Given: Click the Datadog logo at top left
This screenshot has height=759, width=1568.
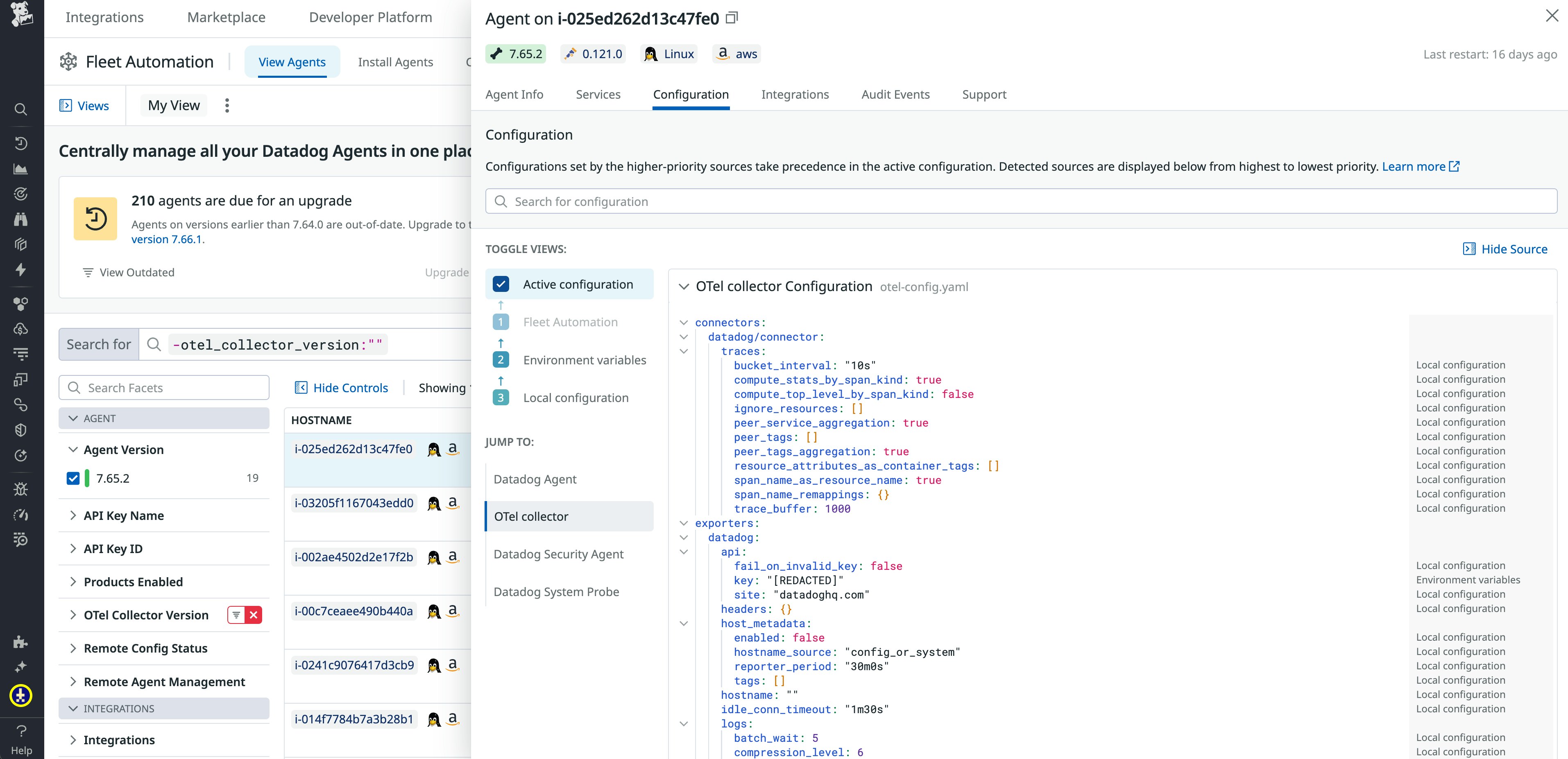Looking at the screenshot, I should click(21, 15).
